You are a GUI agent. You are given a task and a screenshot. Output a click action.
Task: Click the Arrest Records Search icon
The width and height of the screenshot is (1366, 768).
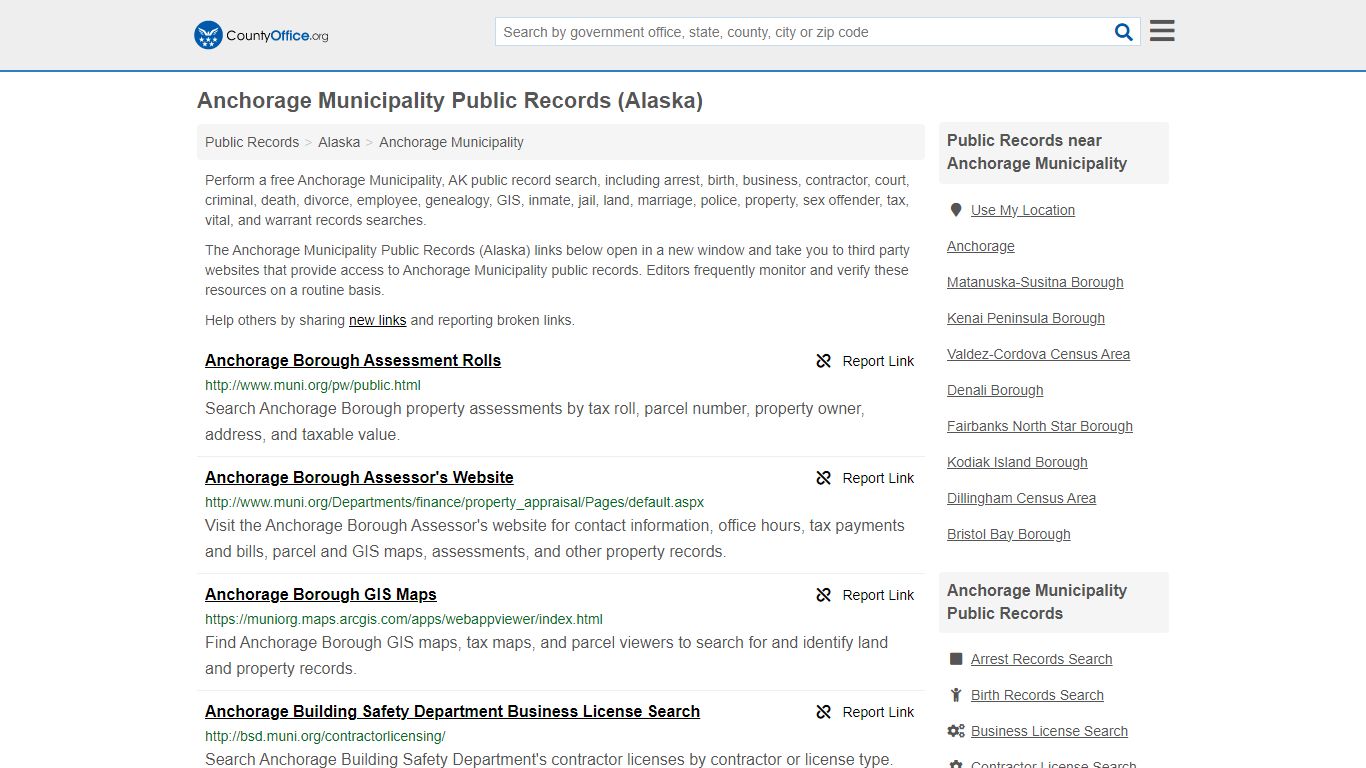point(956,659)
